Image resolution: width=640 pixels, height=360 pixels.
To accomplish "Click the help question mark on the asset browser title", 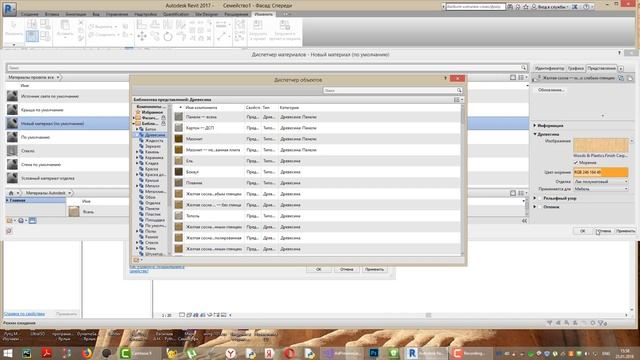I will [445, 78].
